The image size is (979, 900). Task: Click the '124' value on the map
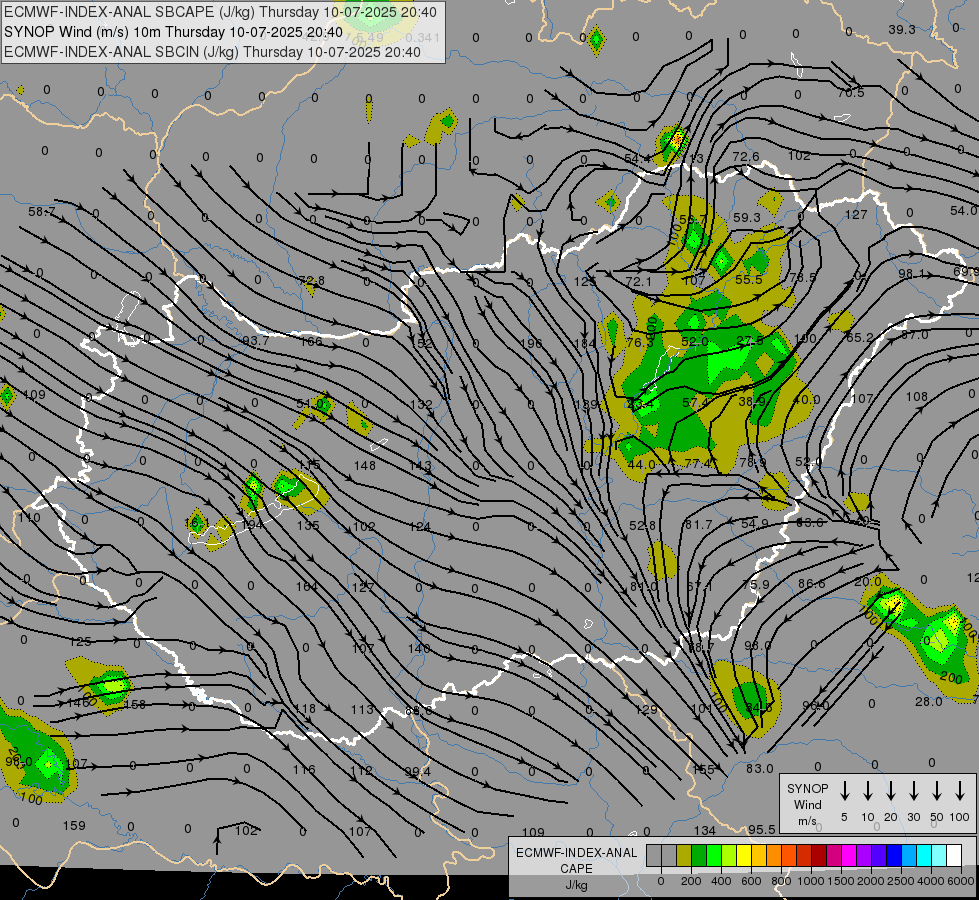[x=420, y=527]
